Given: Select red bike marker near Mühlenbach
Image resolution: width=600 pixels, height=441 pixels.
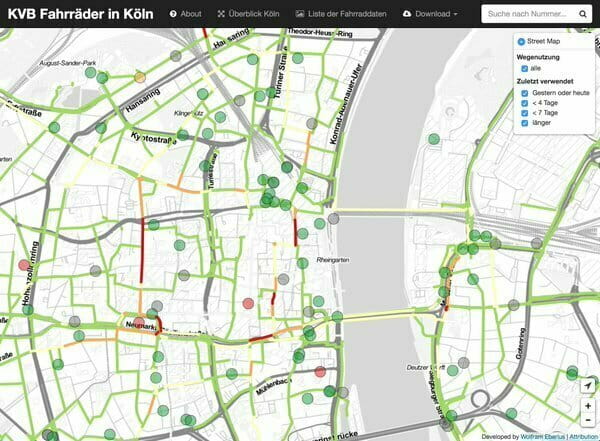Looking at the screenshot, I should click(320, 372).
